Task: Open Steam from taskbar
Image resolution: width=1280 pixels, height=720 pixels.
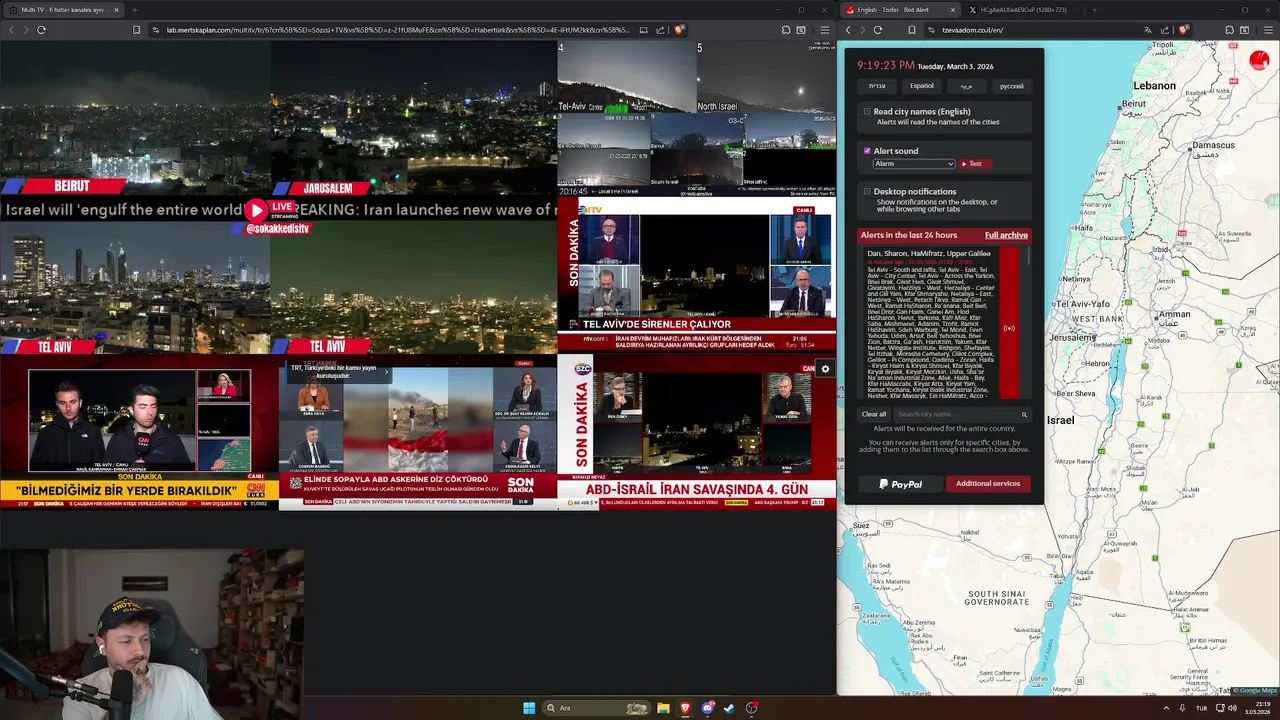Action: pyautogui.click(x=729, y=708)
